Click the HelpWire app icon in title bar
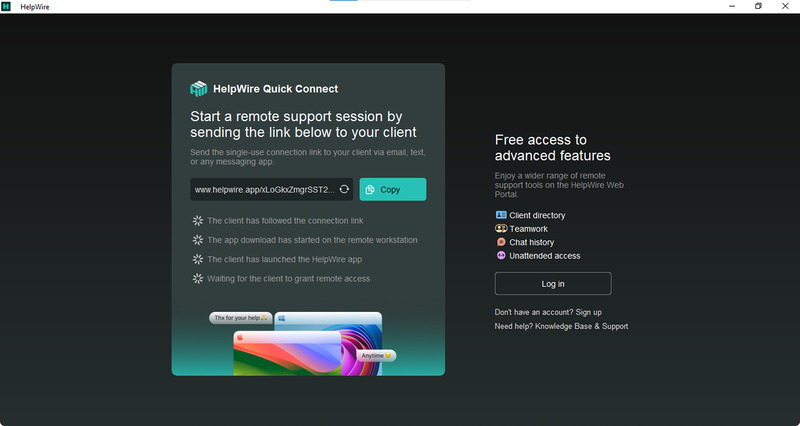Viewport: 800px width, 426px height. pyautogui.click(x=7, y=6)
